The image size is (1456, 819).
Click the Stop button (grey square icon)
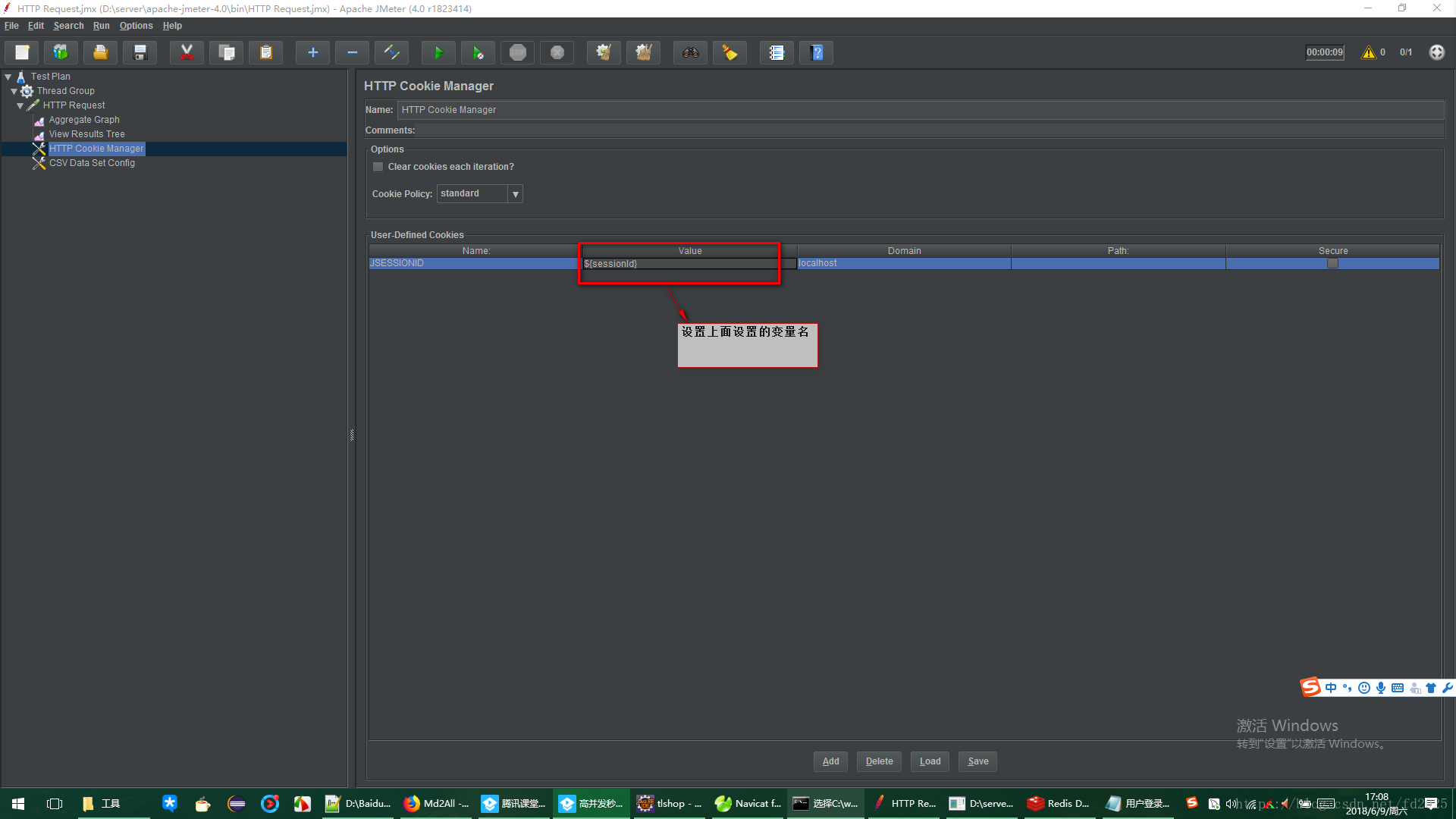click(x=518, y=52)
